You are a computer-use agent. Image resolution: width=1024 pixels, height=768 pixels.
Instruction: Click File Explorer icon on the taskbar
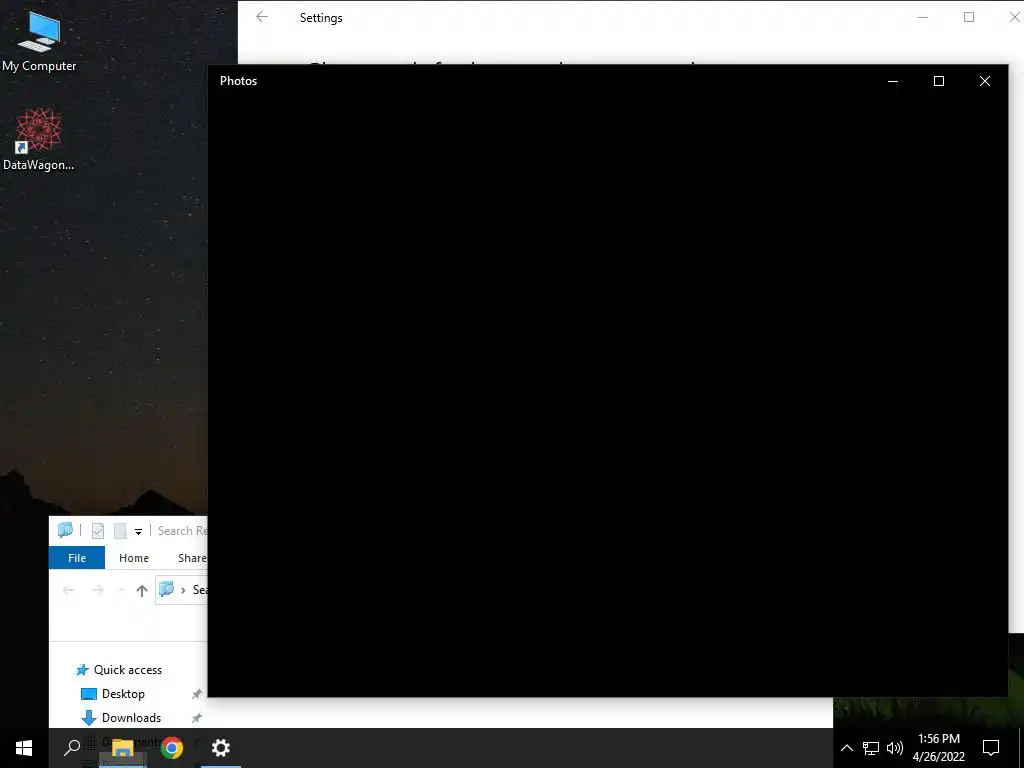[x=122, y=748]
